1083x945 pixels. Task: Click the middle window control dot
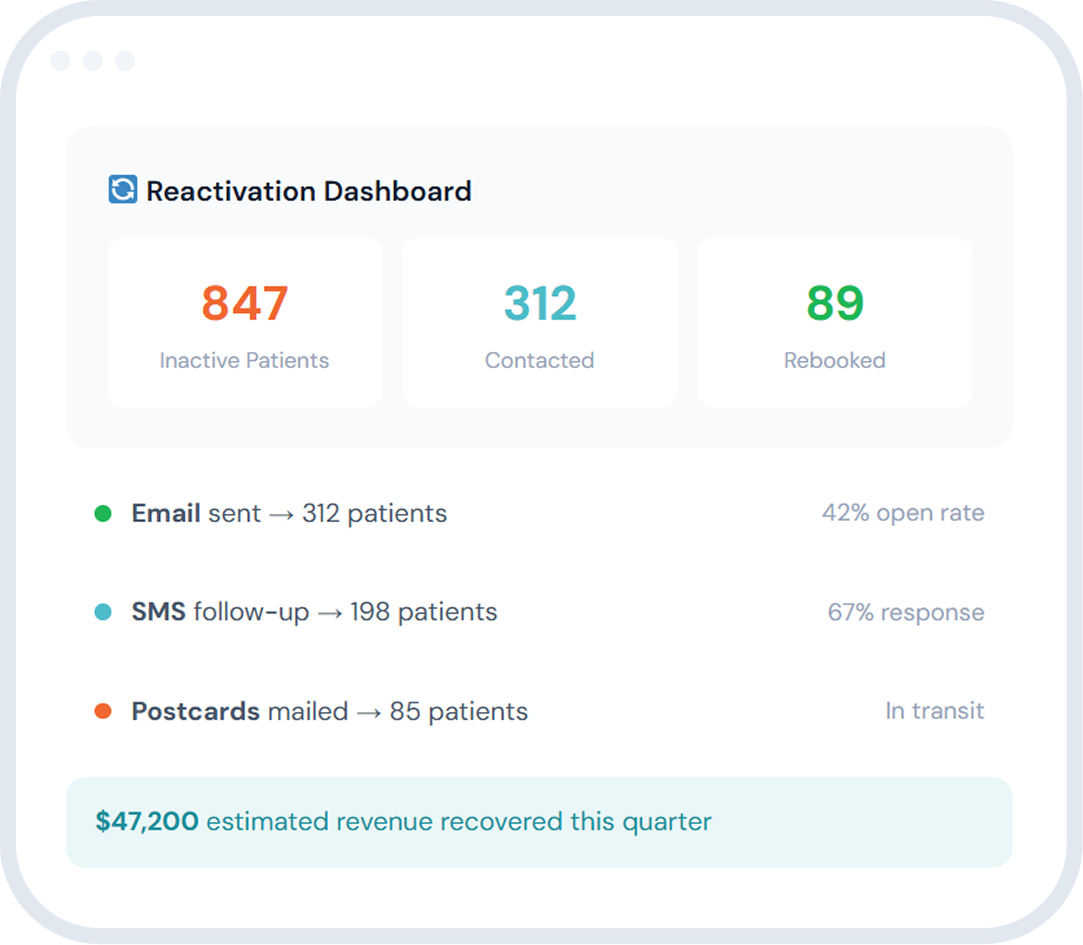(x=92, y=61)
